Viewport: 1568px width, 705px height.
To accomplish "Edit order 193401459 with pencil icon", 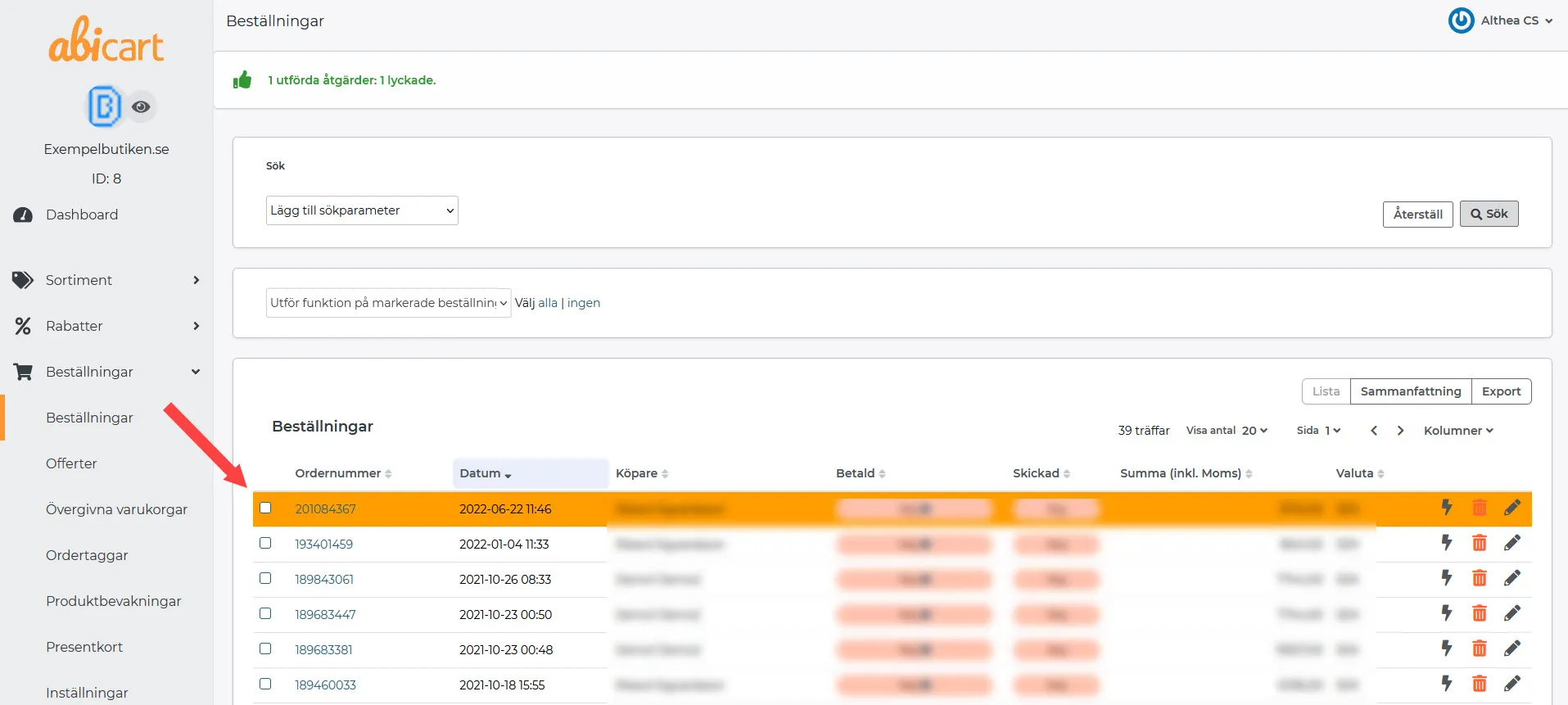I will tap(1512, 543).
